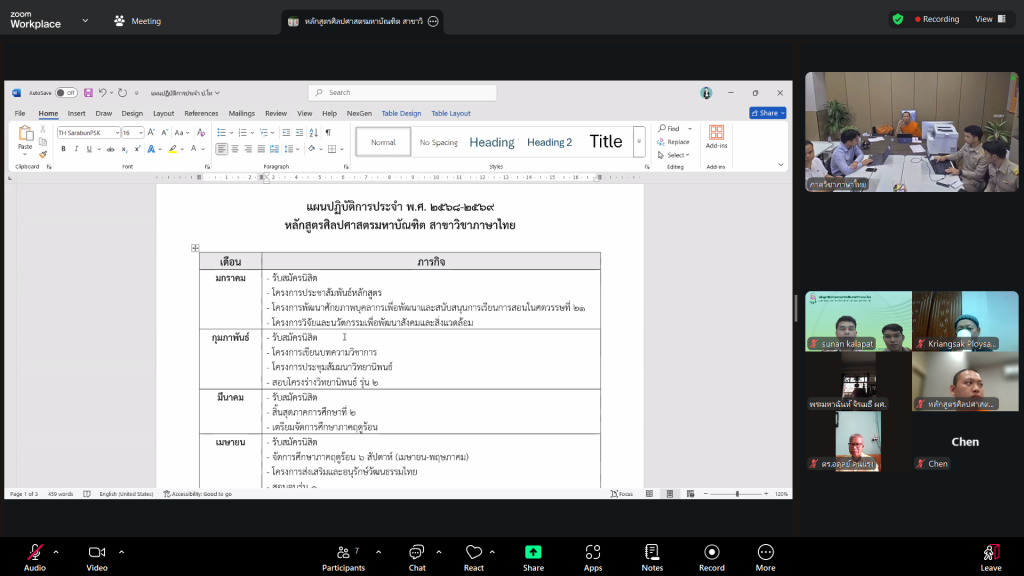Expand the bullet list style dropdown arrow

tap(232, 133)
